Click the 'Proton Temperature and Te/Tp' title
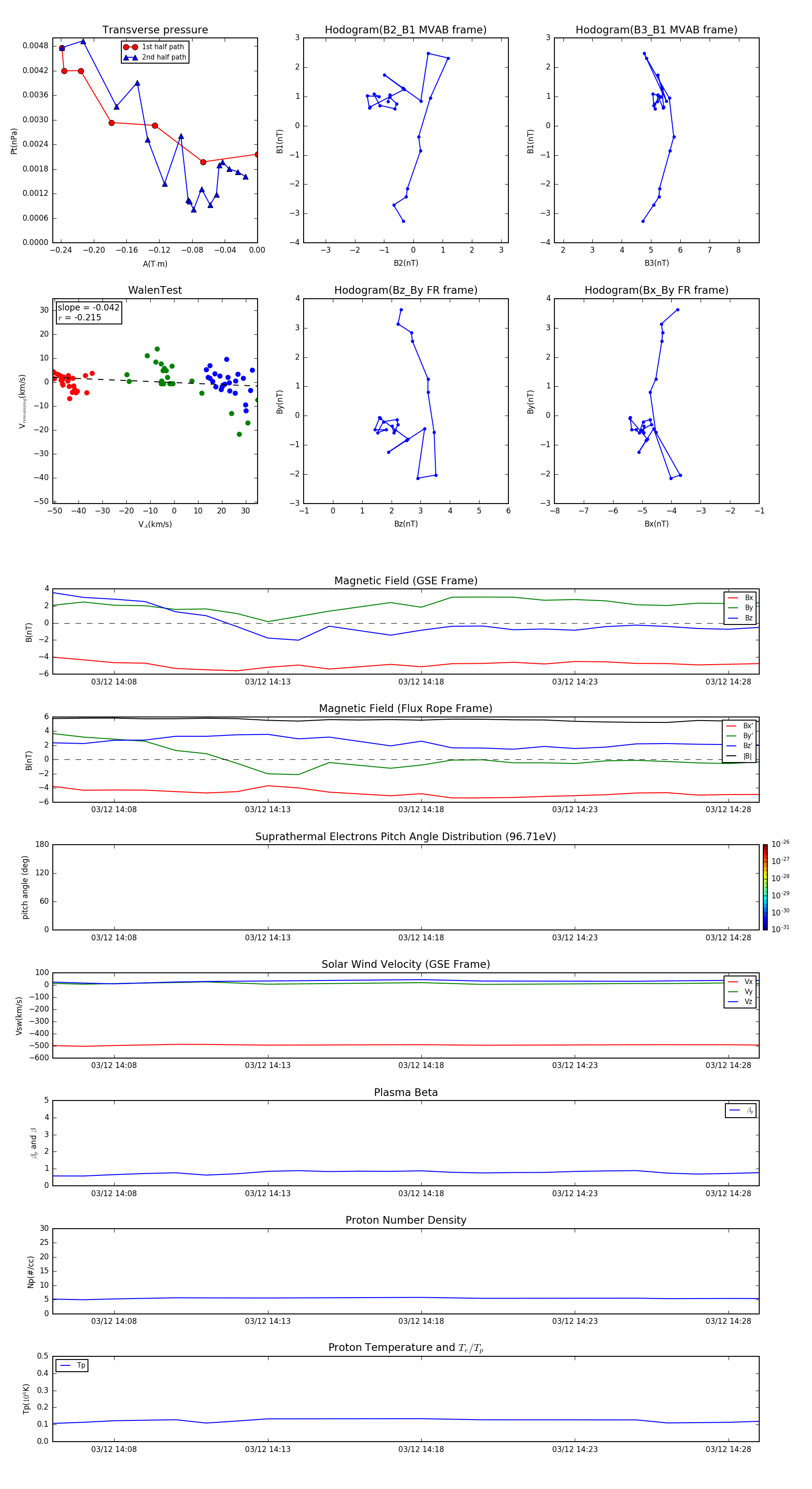This screenshot has width=812, height=1489. point(406,1348)
